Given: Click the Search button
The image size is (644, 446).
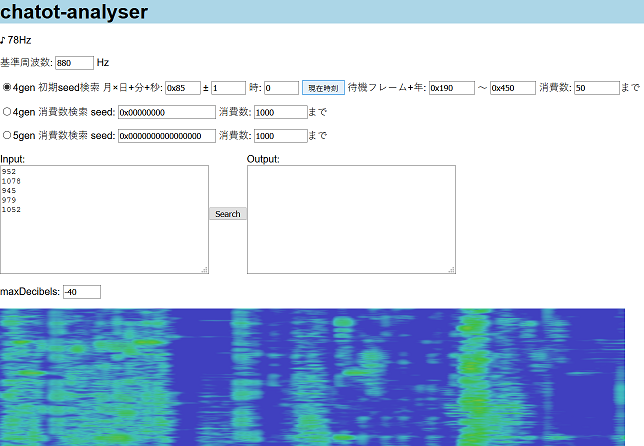Looking at the screenshot, I should (228, 214).
